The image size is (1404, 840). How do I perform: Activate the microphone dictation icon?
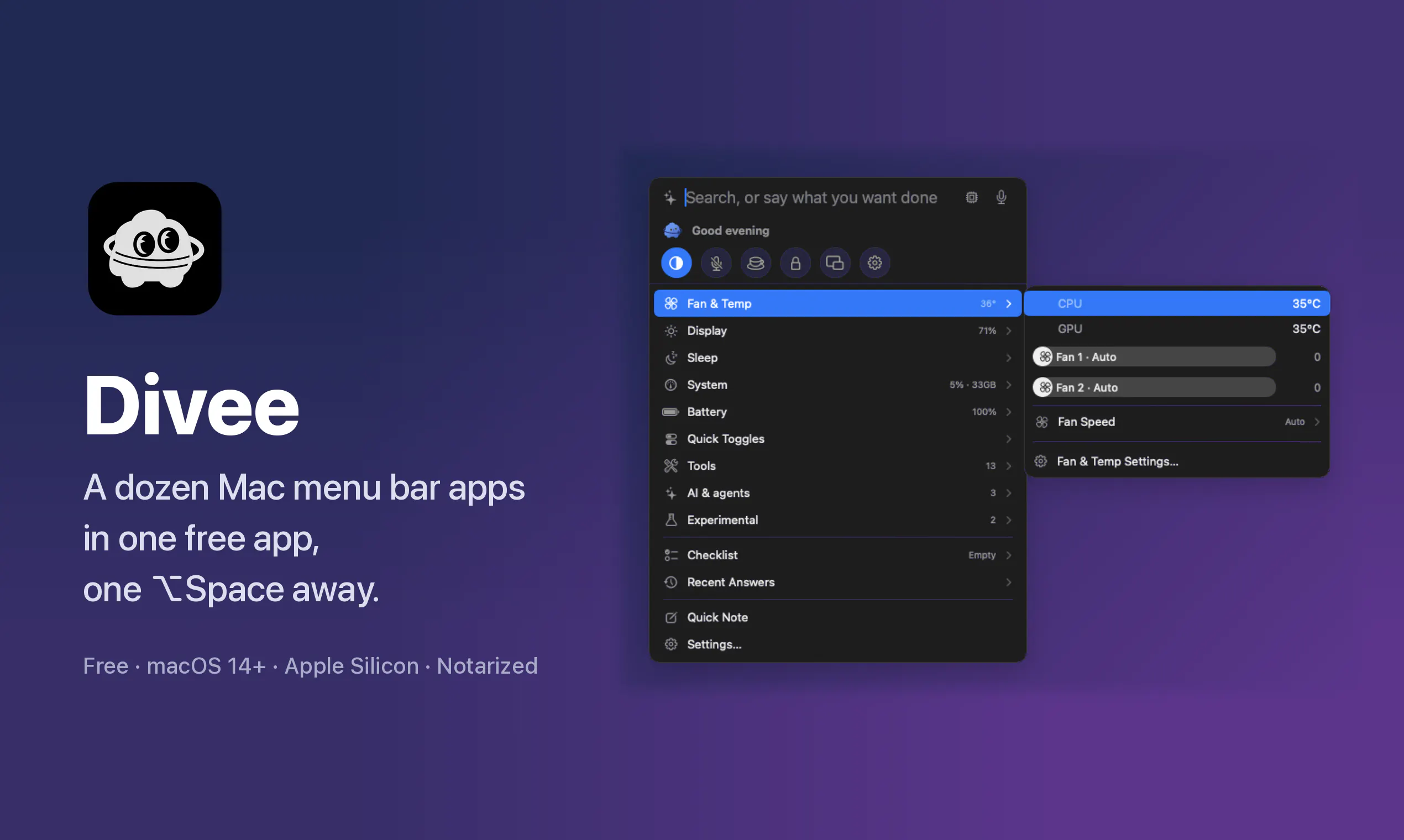[x=1001, y=197]
